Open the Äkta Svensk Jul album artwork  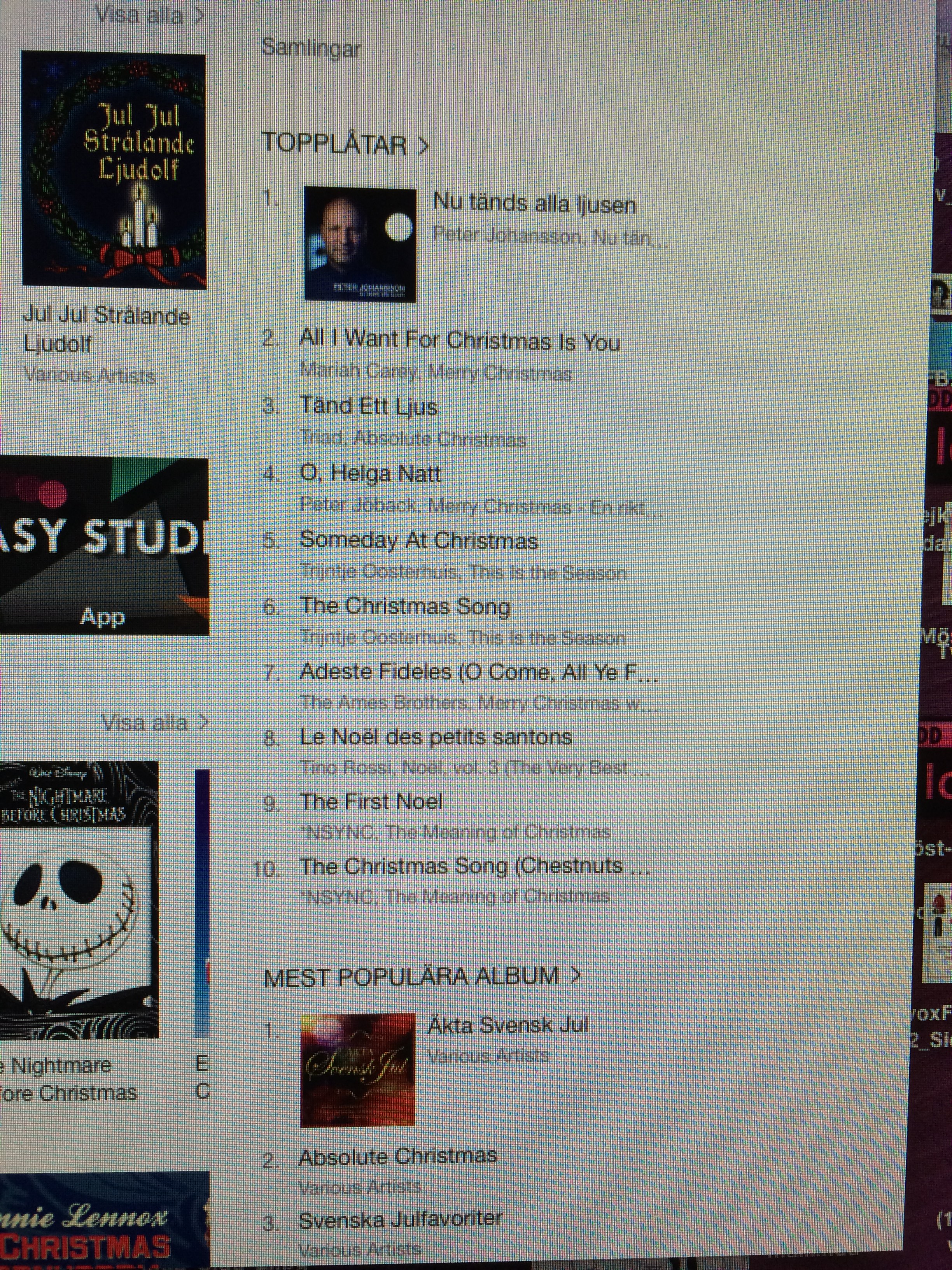click(x=358, y=1070)
